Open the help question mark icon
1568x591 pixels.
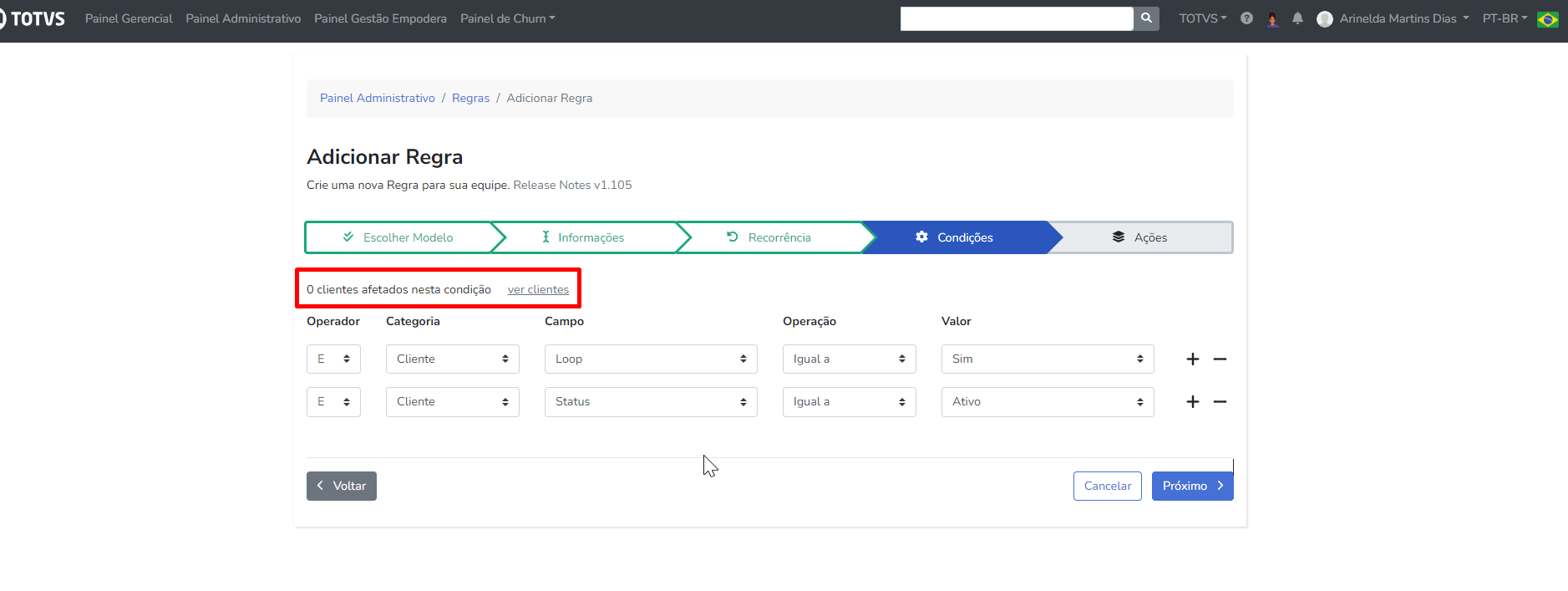click(1246, 18)
